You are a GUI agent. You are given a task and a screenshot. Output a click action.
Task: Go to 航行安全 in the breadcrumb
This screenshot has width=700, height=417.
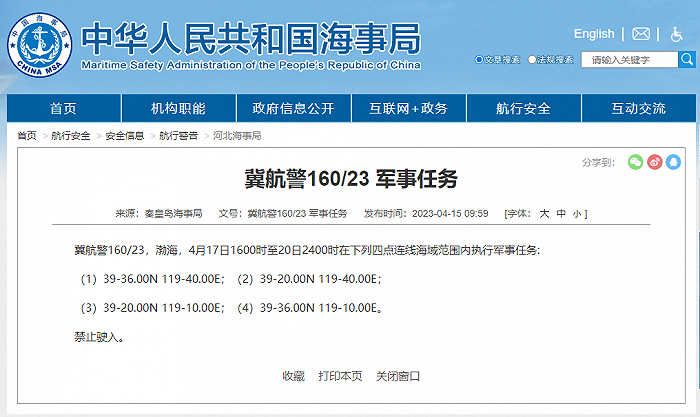click(x=71, y=135)
